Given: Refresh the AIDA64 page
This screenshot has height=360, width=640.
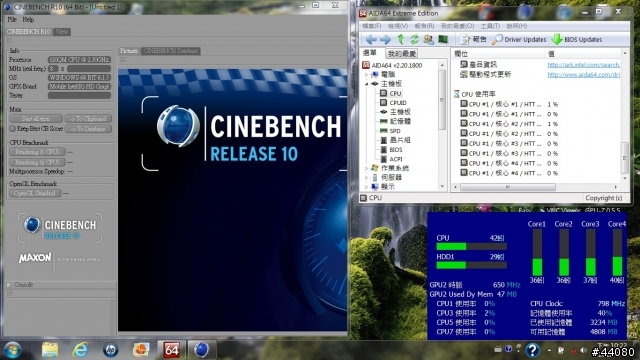Looking at the screenshot, I should coord(414,39).
